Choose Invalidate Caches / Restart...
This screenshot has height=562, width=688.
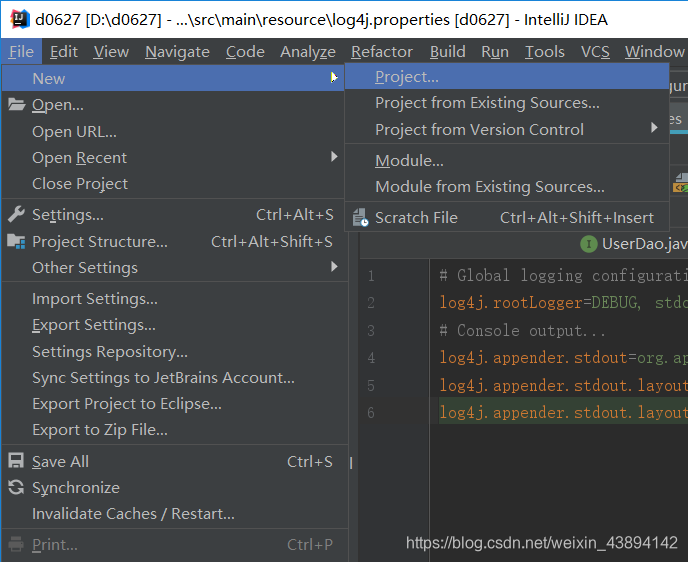173,514
